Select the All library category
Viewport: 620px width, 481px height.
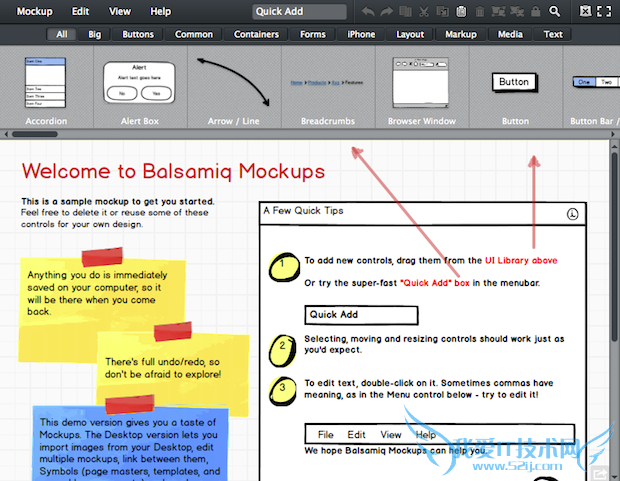click(61, 34)
